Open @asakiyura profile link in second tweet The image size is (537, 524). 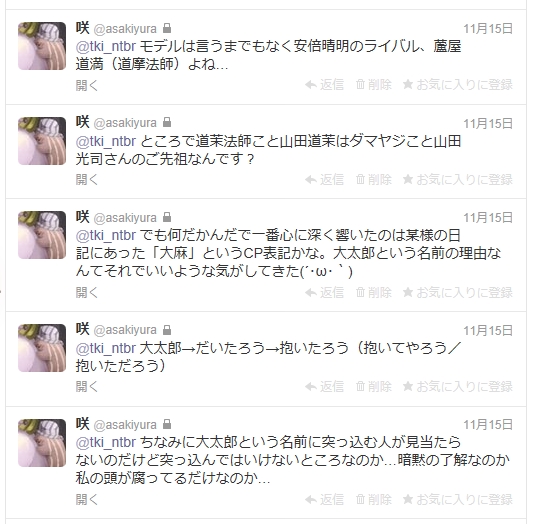125,123
